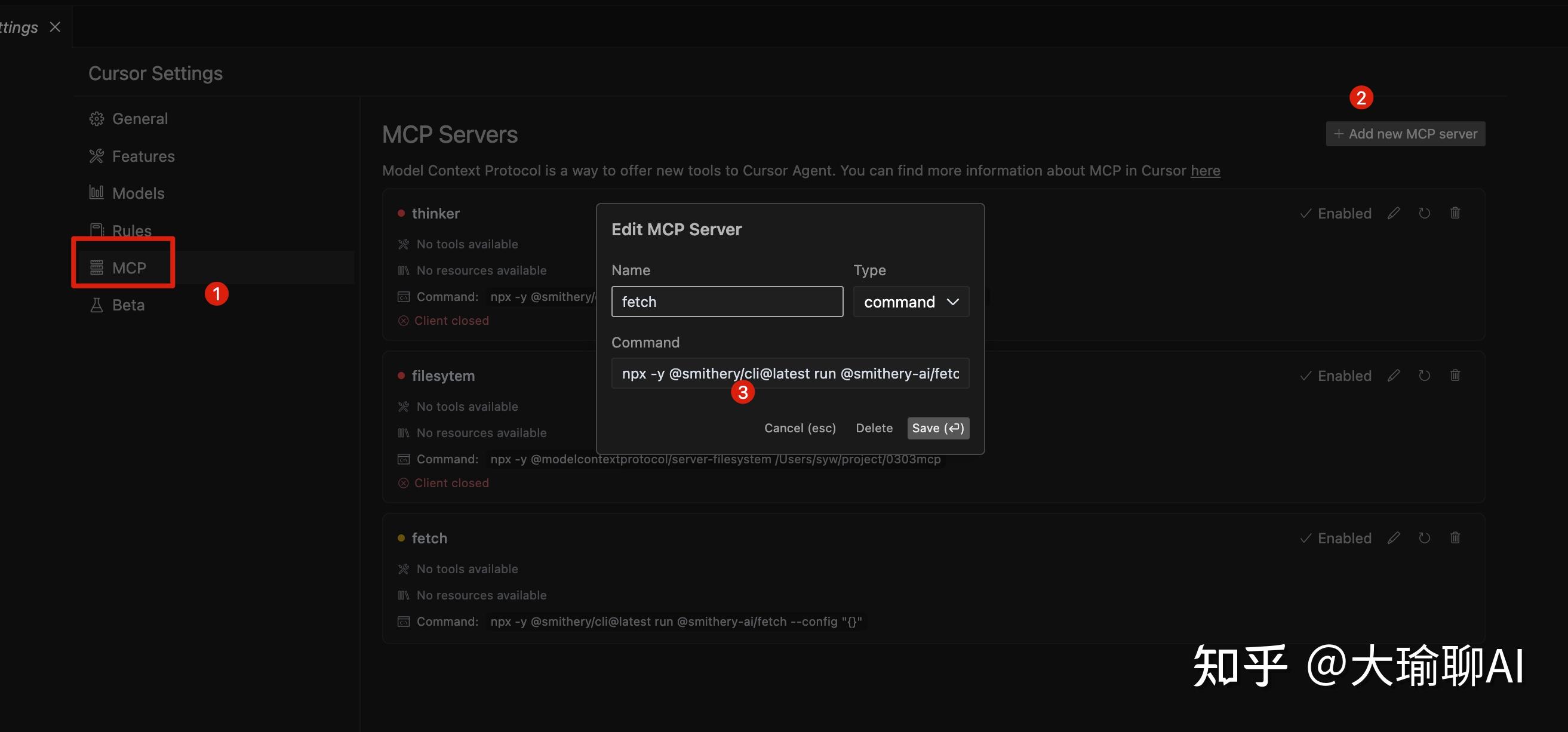Open the Type command dropdown
This screenshot has height=732, width=1568.
[x=911, y=302]
